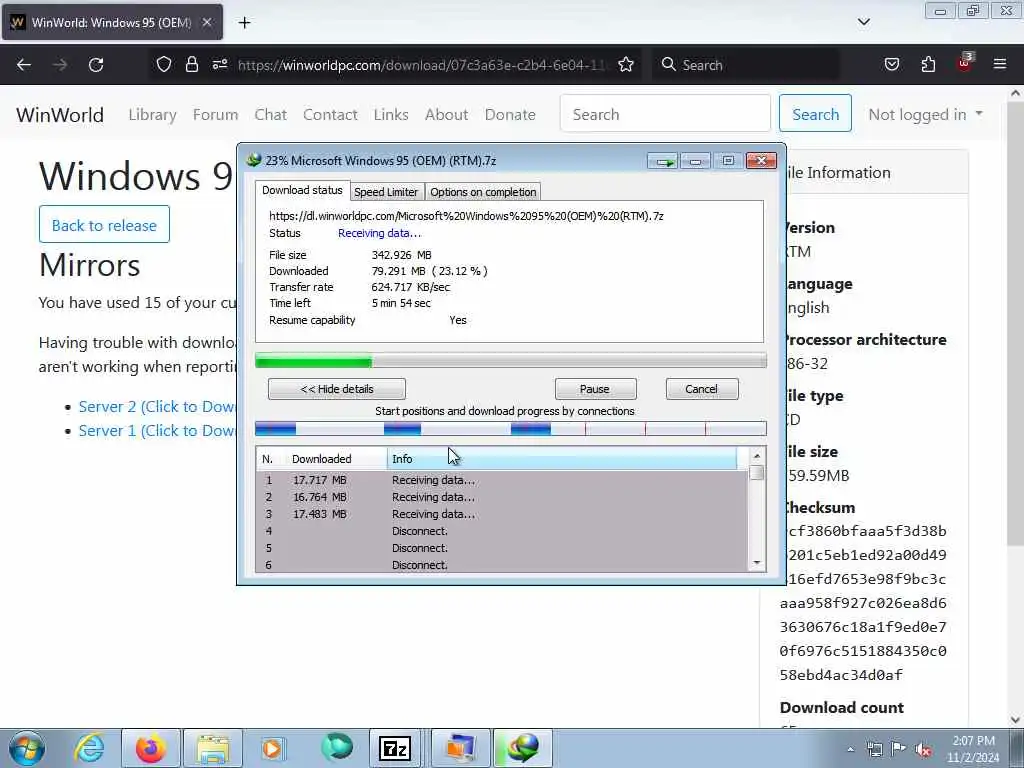This screenshot has height=768, width=1024.
Task: Open Pocket save icon in Firefox toolbar
Action: [891, 64]
